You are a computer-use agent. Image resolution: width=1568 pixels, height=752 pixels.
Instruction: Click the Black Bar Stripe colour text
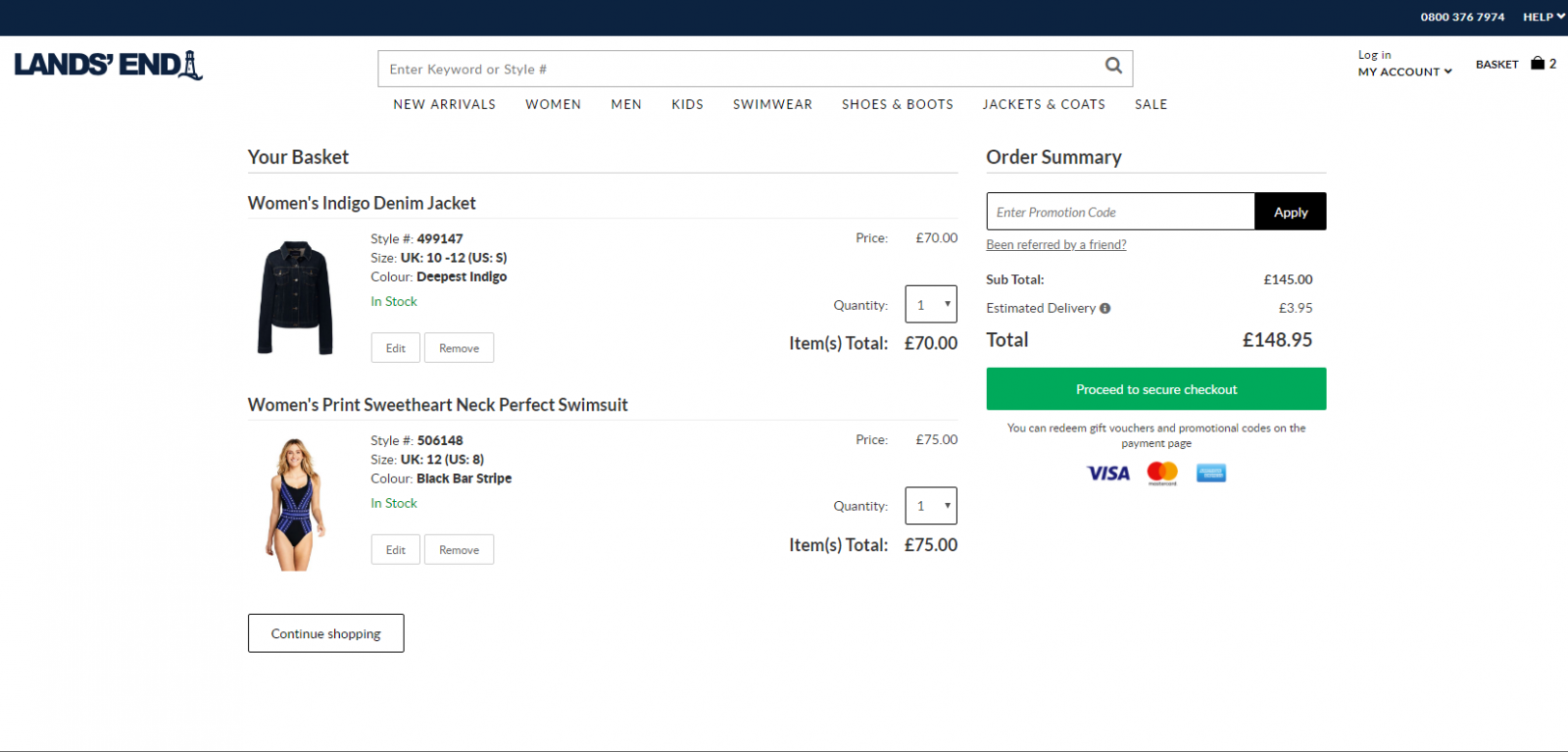[464, 478]
